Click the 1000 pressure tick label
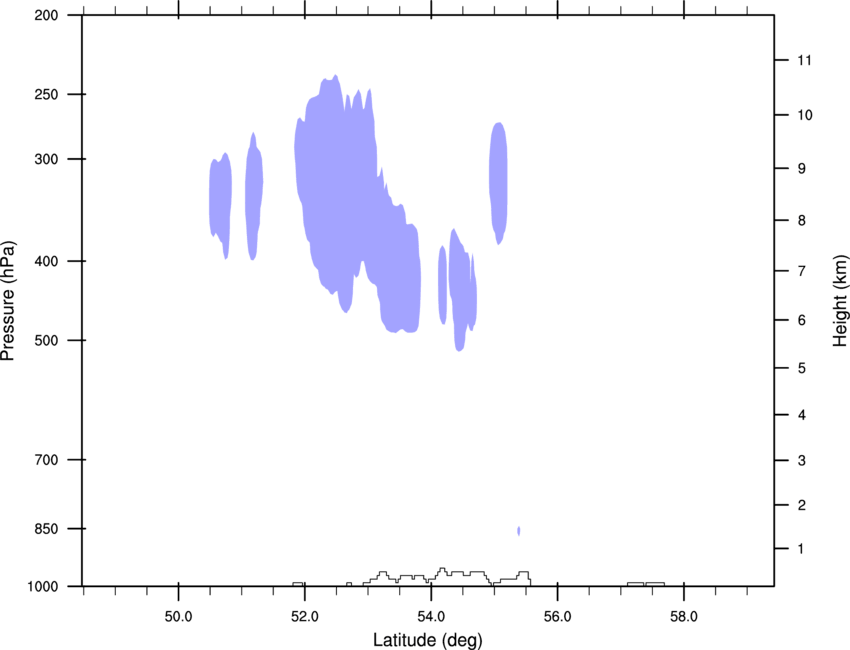The image size is (850, 650). 43,587
